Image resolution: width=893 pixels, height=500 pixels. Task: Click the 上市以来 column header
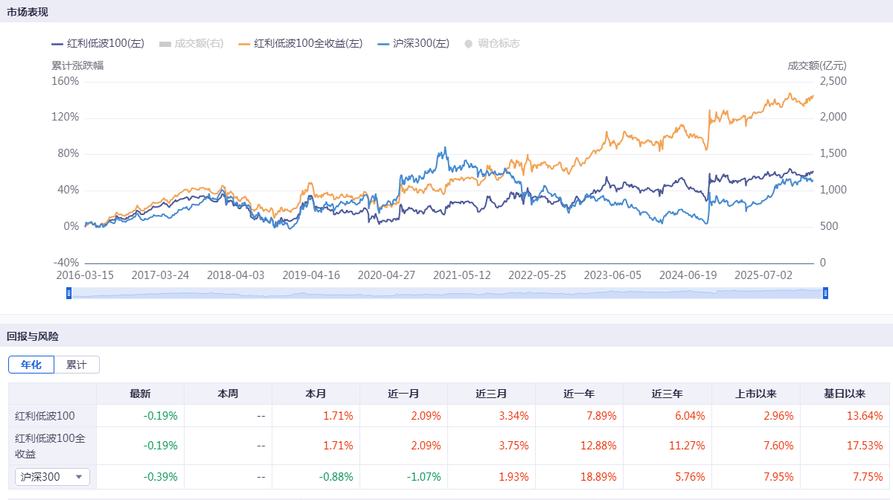coord(755,393)
